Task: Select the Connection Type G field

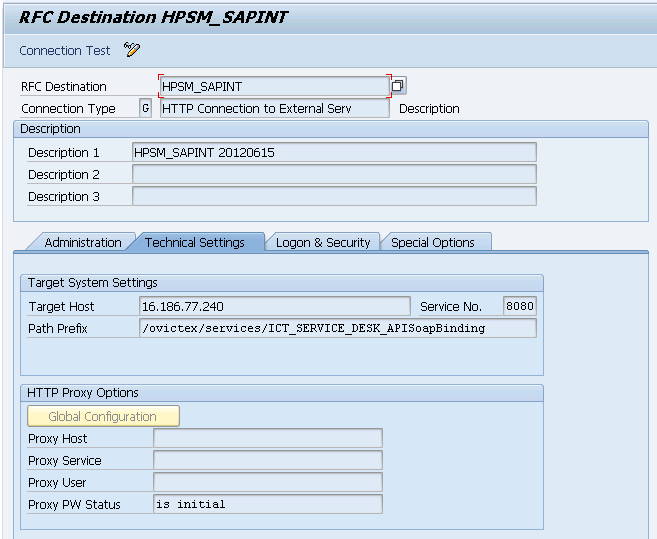Action: (145, 109)
